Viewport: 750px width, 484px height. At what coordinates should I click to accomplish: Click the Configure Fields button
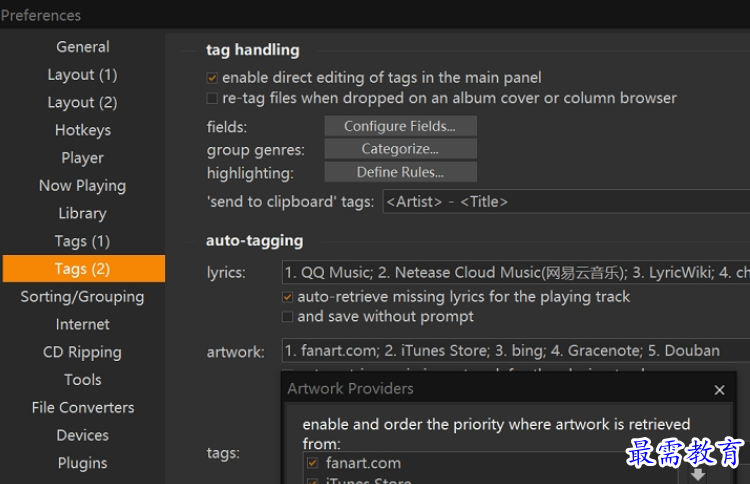pyautogui.click(x=400, y=126)
